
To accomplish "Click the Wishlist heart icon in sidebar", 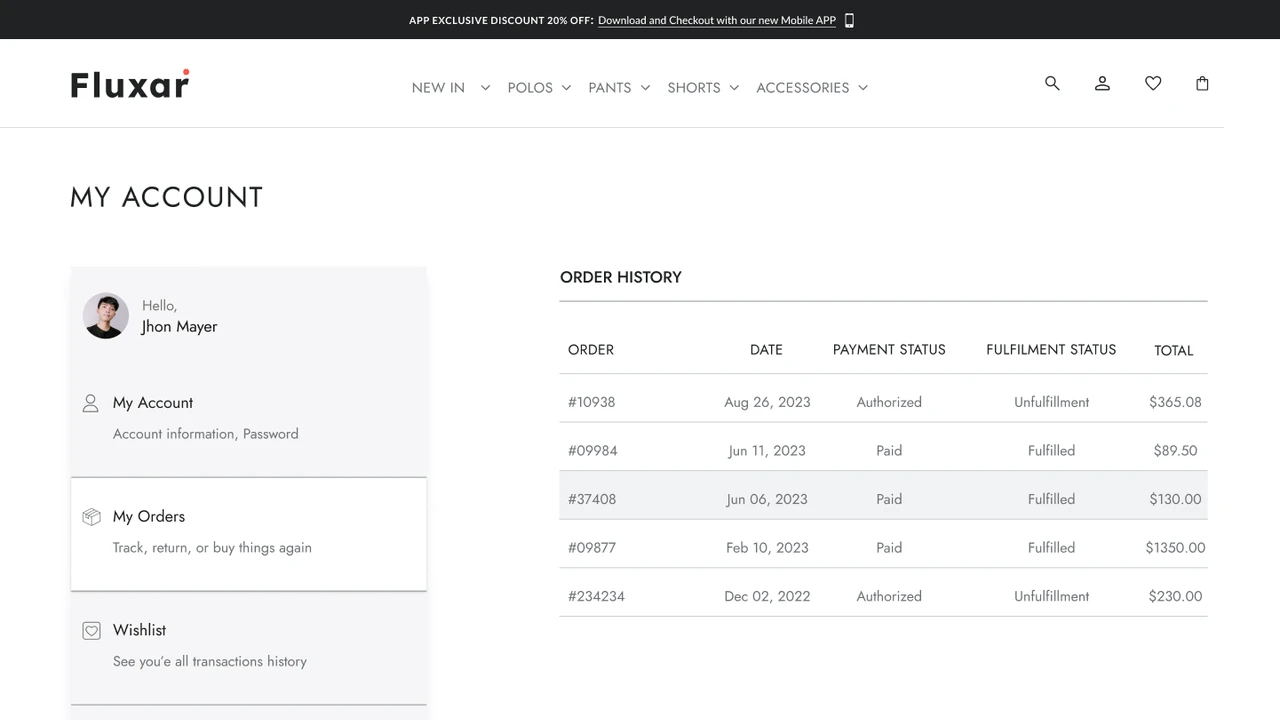I will [91, 631].
